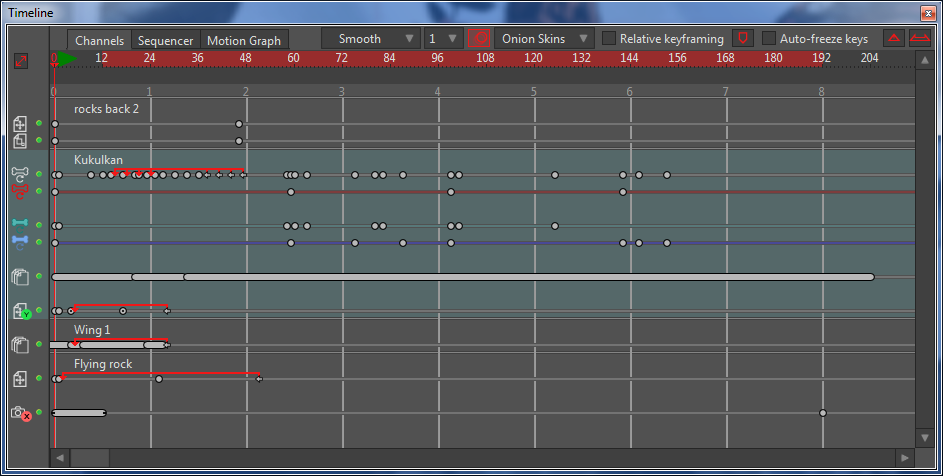
Task: Select Kukulkan cyan bone channel icon
Action: (x=20, y=225)
